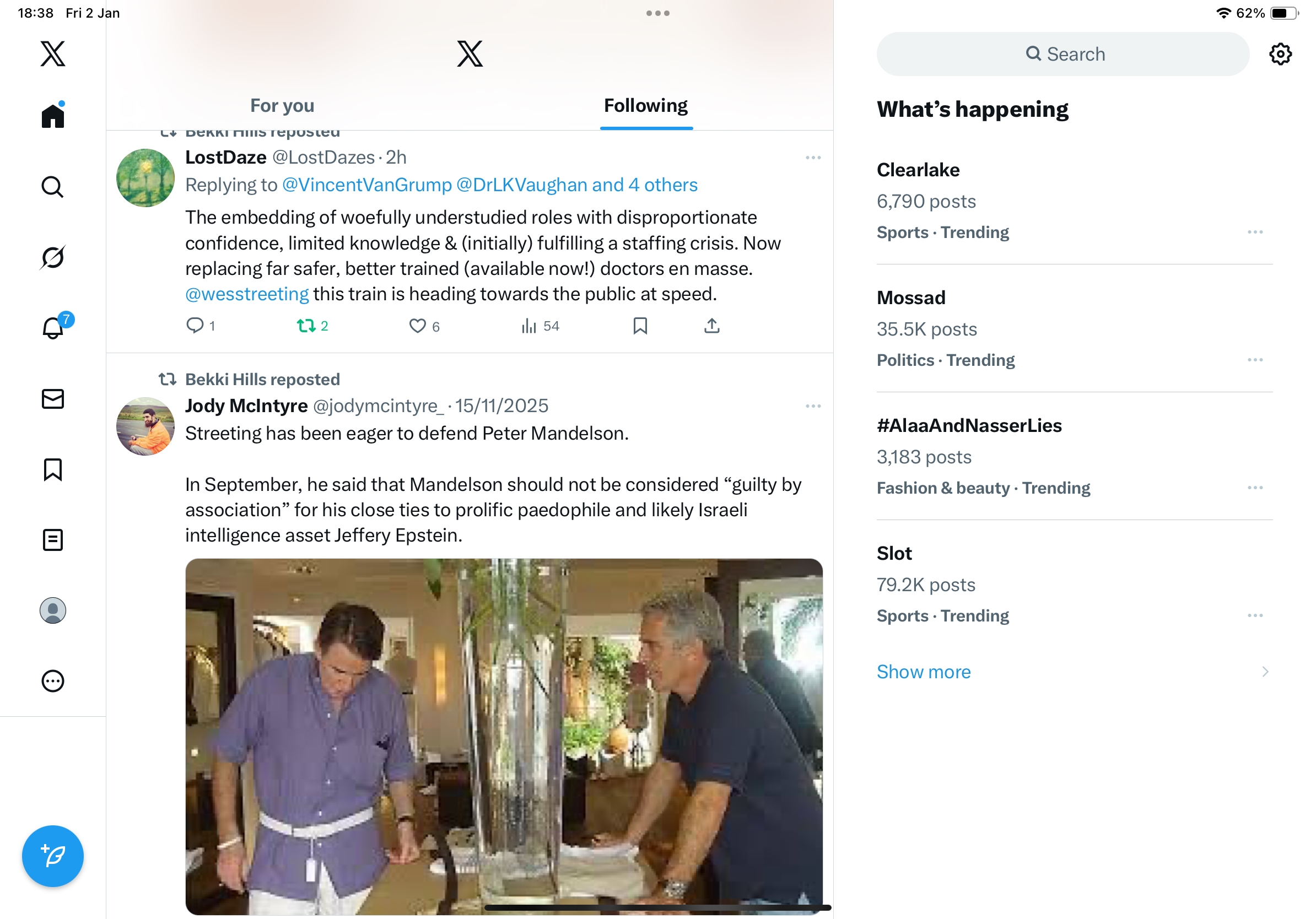Viewport: 1316px width, 919px height.
Task: Open the Mandelson and Epstein photo
Action: [x=504, y=736]
